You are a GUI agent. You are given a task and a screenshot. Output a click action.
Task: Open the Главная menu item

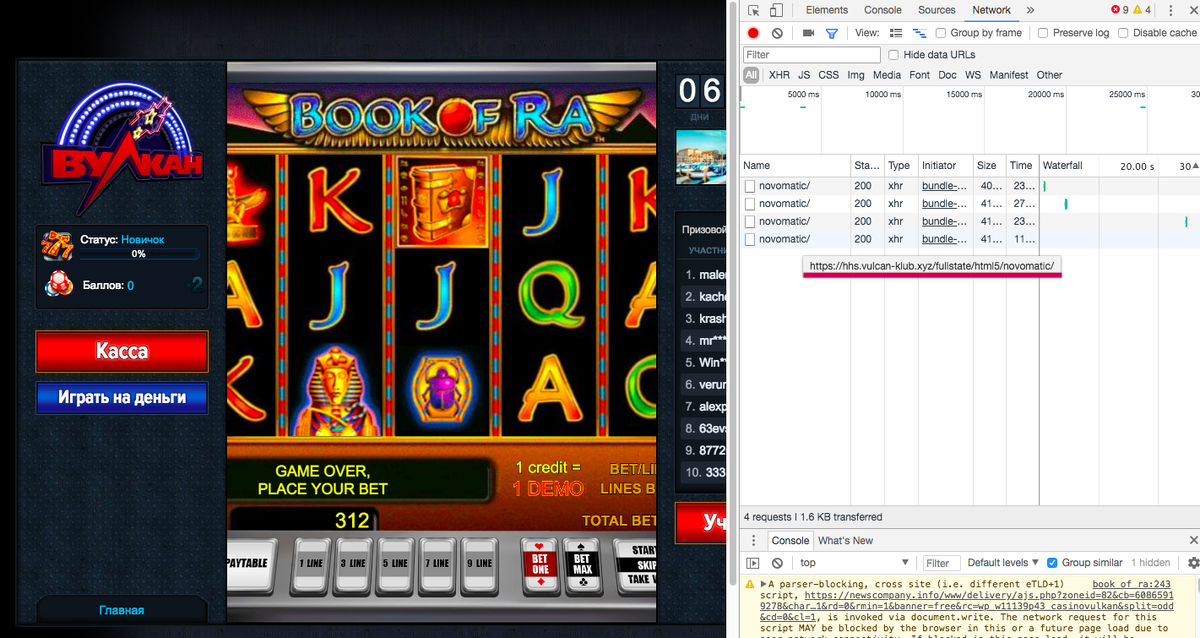122,610
